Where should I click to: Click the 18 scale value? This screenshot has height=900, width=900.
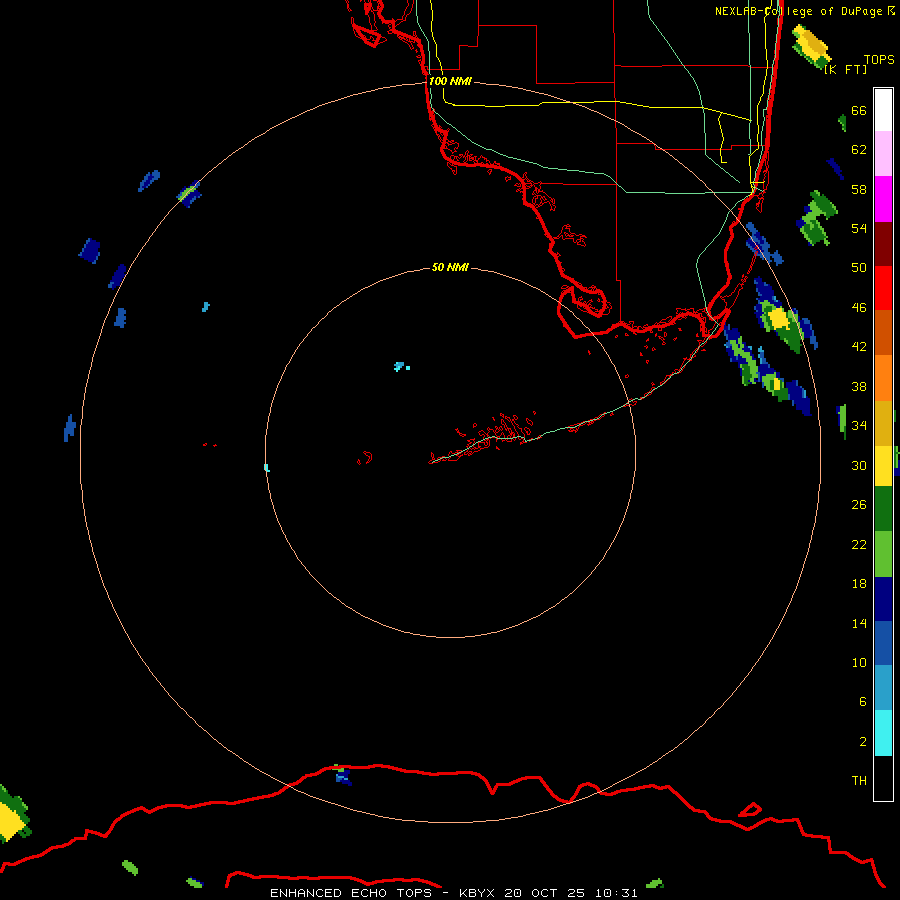(859, 584)
